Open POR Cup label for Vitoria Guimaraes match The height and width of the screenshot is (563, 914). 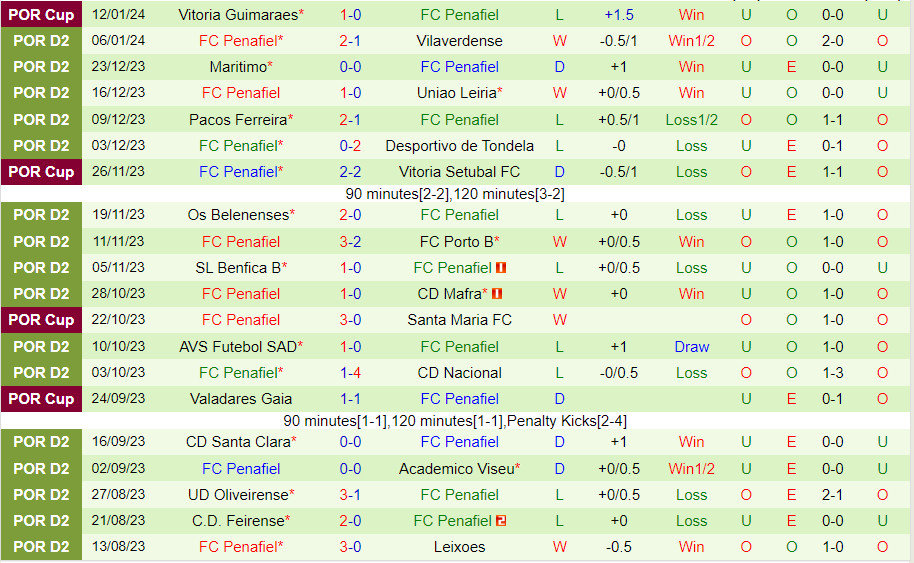[42, 15]
